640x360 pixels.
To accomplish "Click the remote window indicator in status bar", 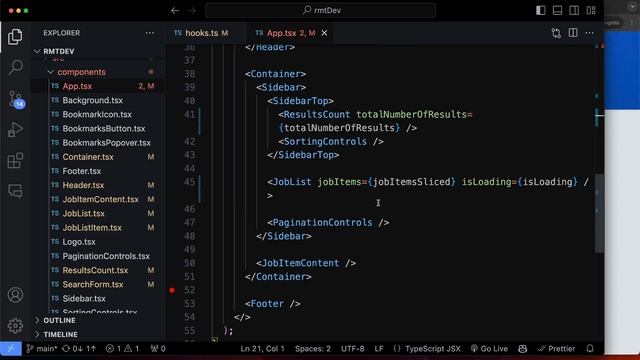I will 11,349.
